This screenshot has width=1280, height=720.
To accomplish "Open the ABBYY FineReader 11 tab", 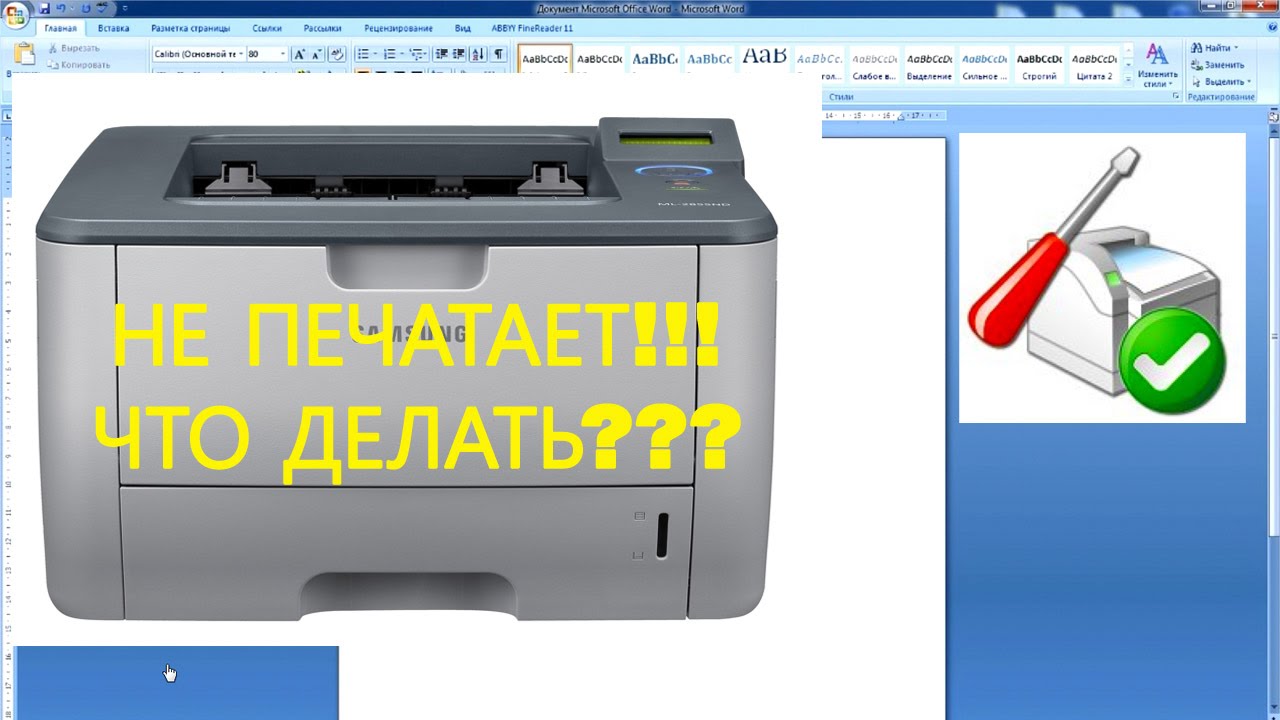I will 533,28.
